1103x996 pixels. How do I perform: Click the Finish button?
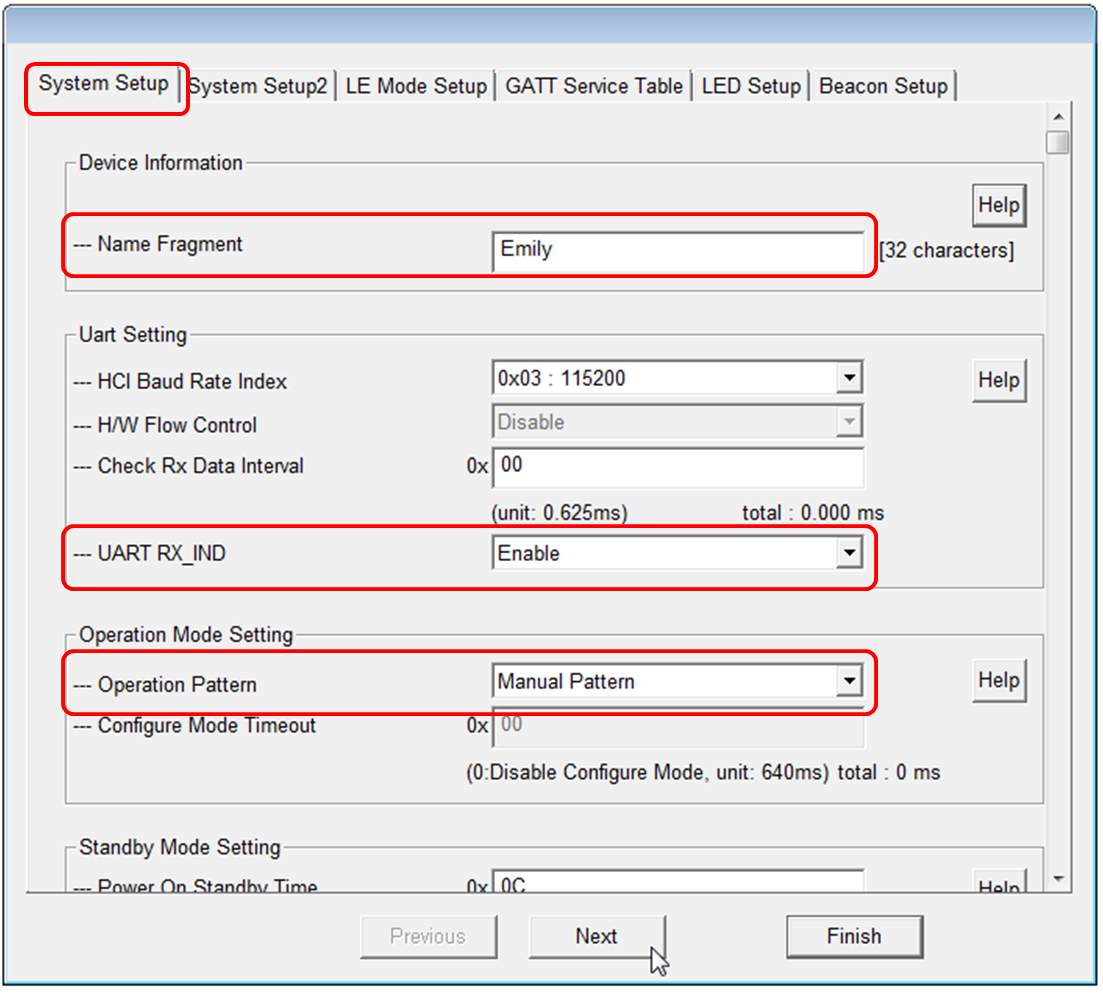[x=854, y=937]
